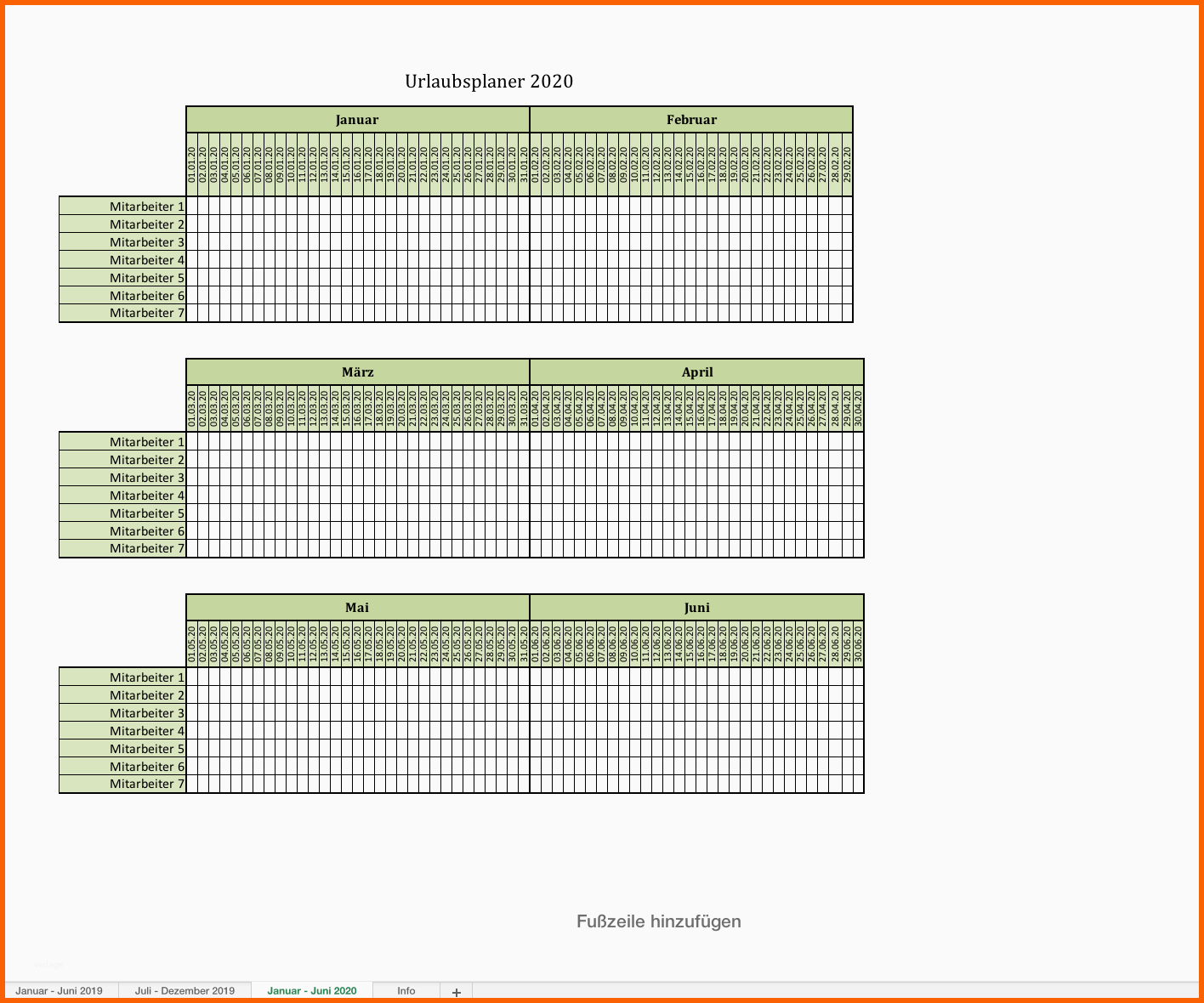Select the Januar month header cell
The image size is (1204, 1003).
coord(357,120)
